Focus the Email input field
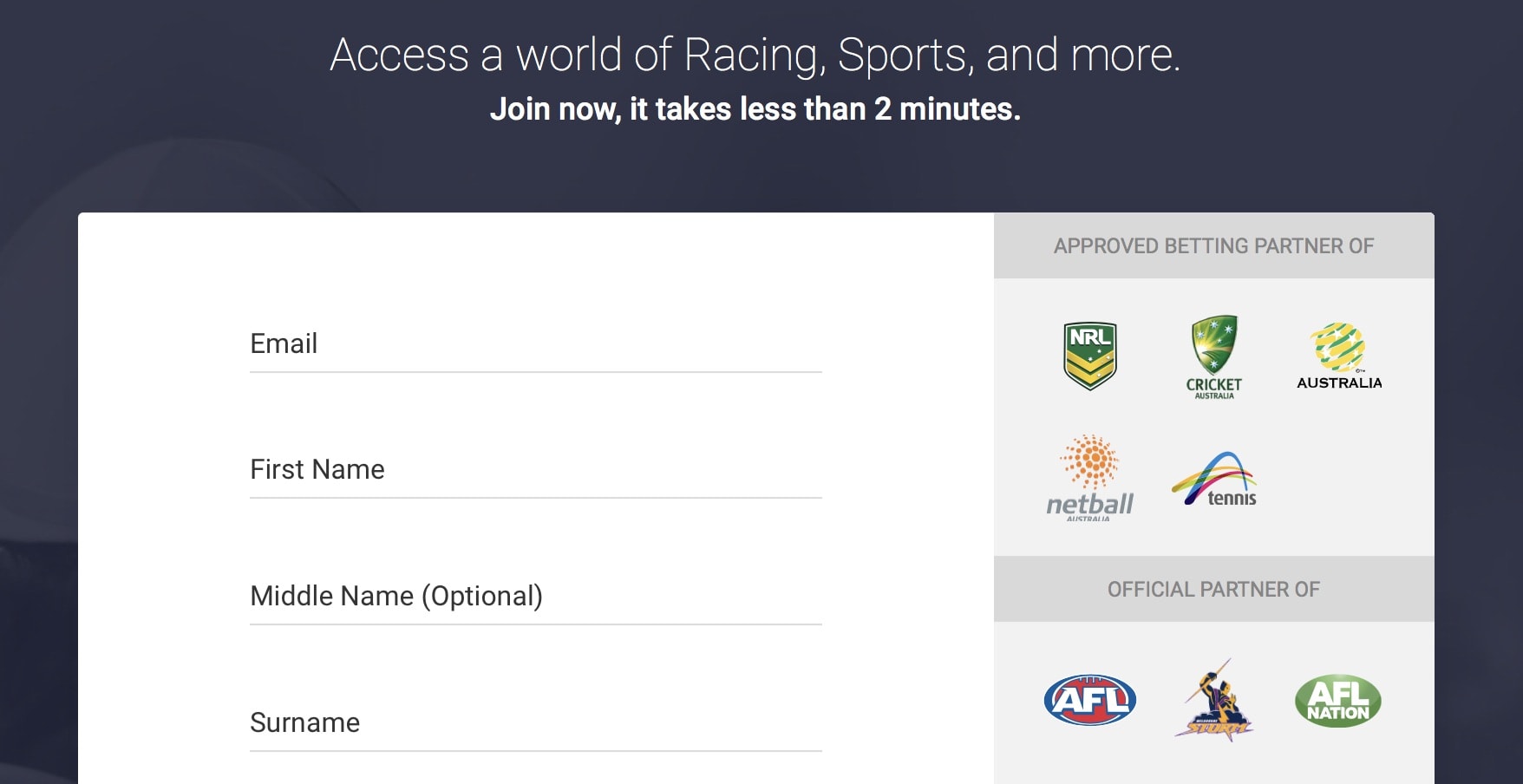This screenshot has height=784, width=1523. point(536,345)
